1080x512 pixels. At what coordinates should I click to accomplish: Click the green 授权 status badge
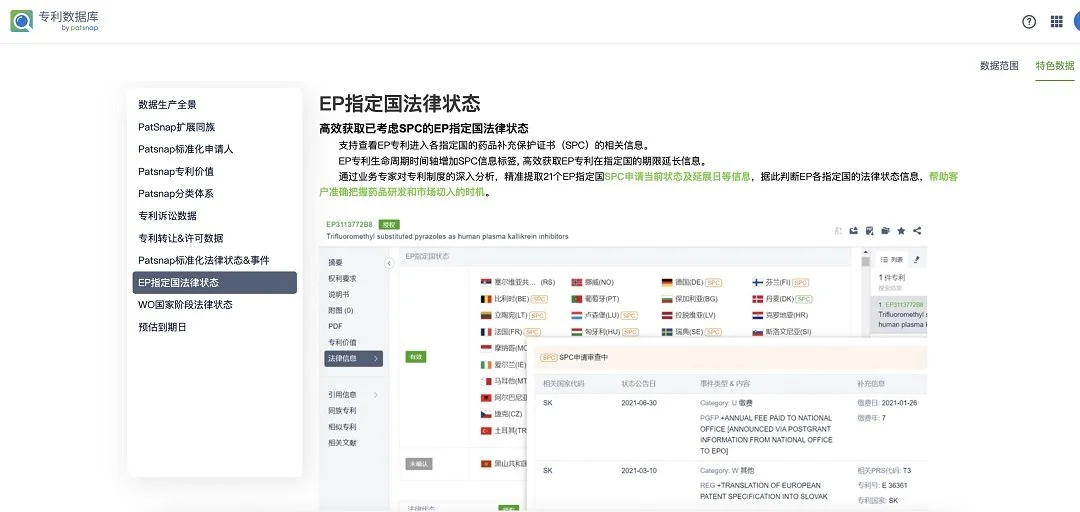(x=389, y=225)
